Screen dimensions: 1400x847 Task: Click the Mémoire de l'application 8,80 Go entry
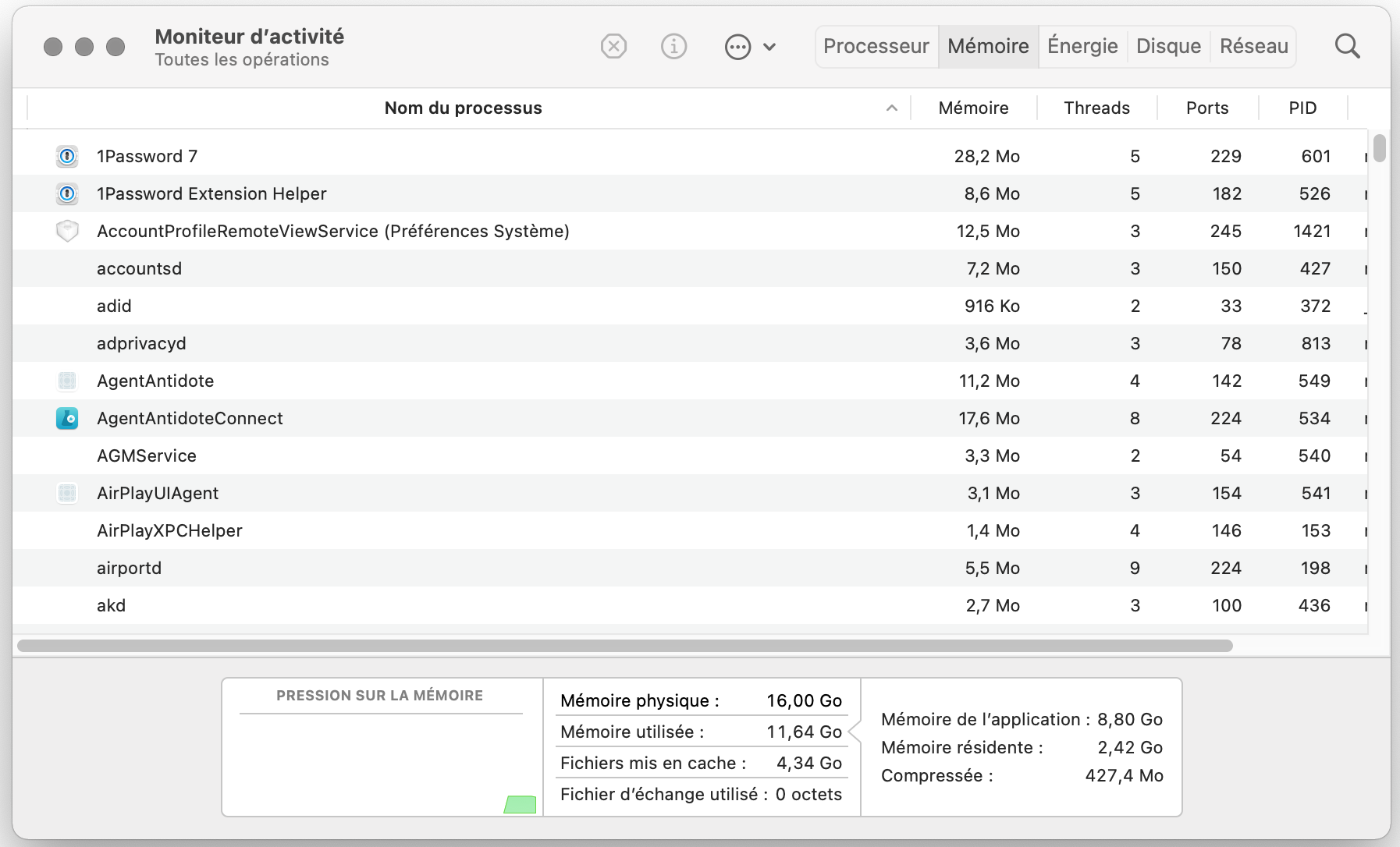tap(1022, 720)
